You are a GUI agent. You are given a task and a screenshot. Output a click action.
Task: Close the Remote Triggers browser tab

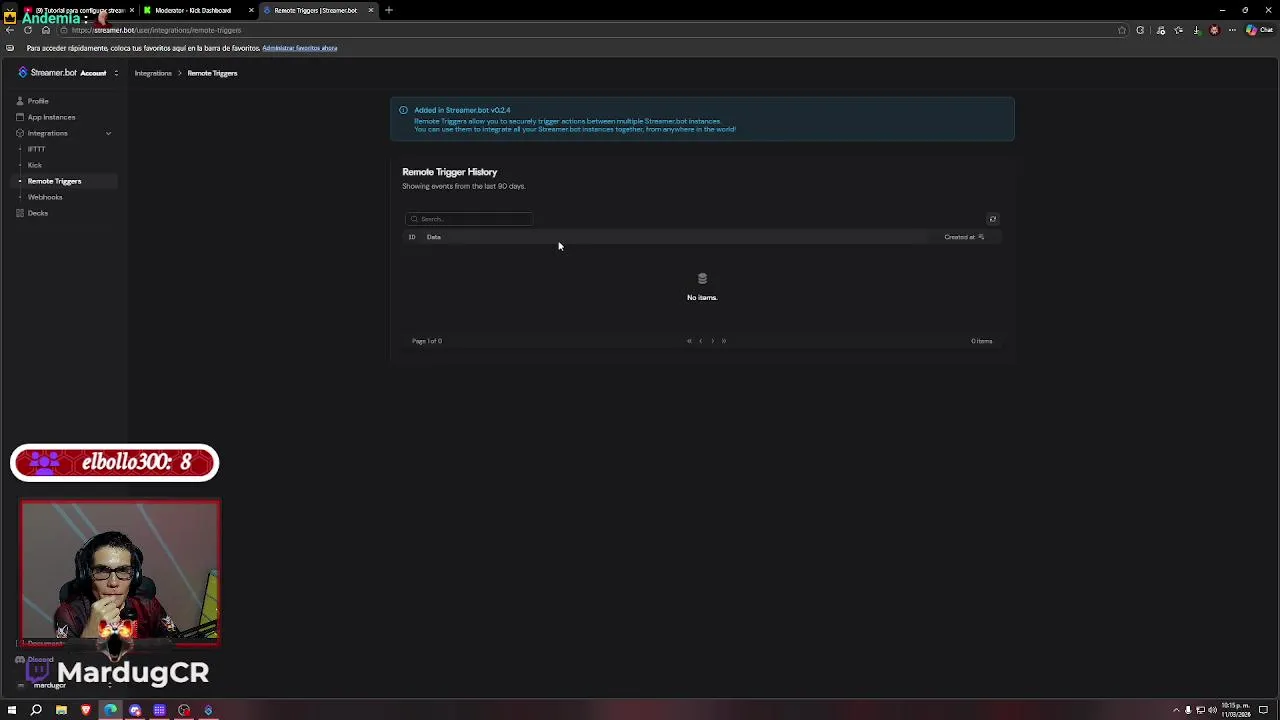371,10
